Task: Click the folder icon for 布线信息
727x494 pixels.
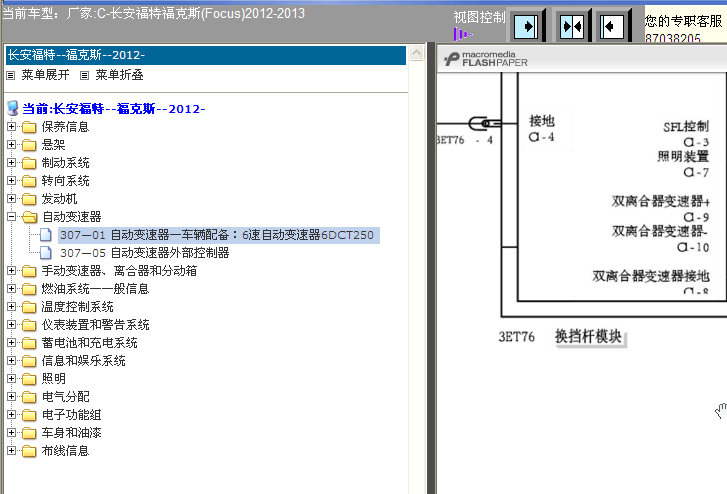Action: coord(29,451)
